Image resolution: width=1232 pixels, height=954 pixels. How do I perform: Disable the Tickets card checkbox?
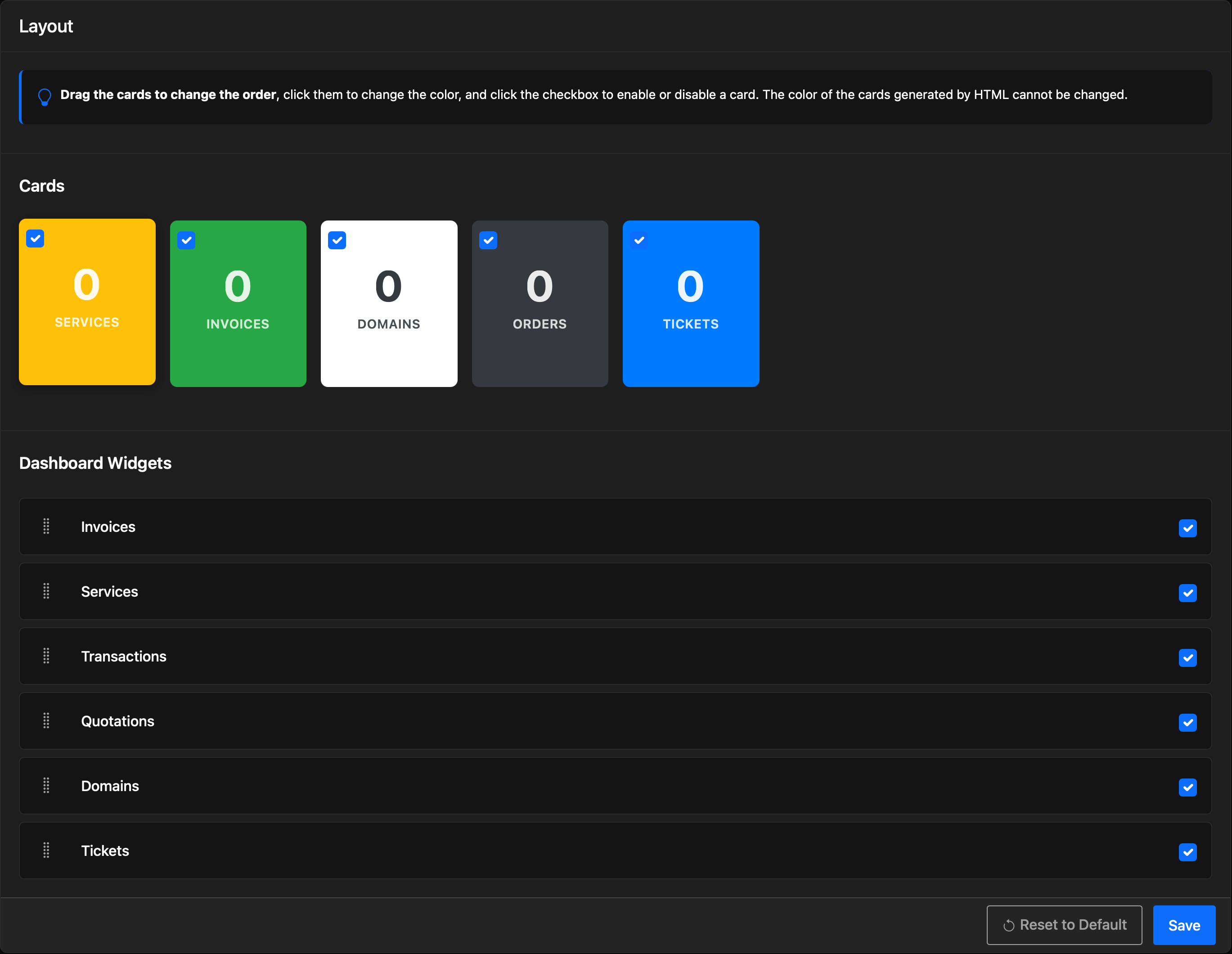[638, 240]
